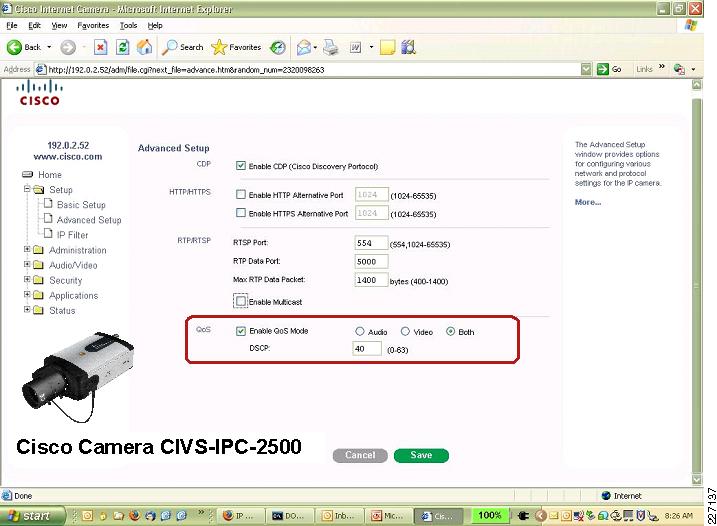Click the Save button
The height and width of the screenshot is (526, 717).
(x=421, y=455)
